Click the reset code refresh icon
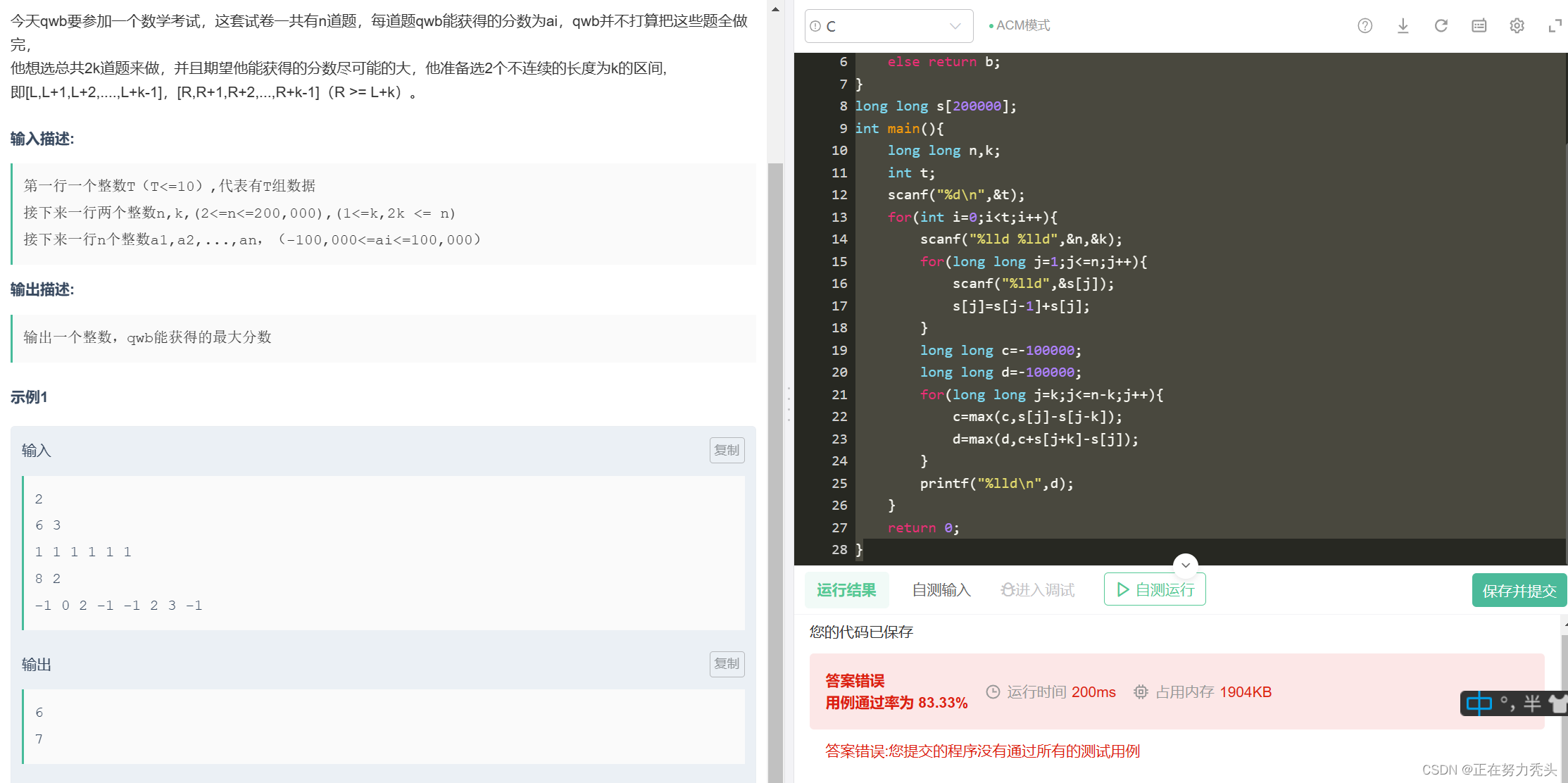 pos(1441,26)
